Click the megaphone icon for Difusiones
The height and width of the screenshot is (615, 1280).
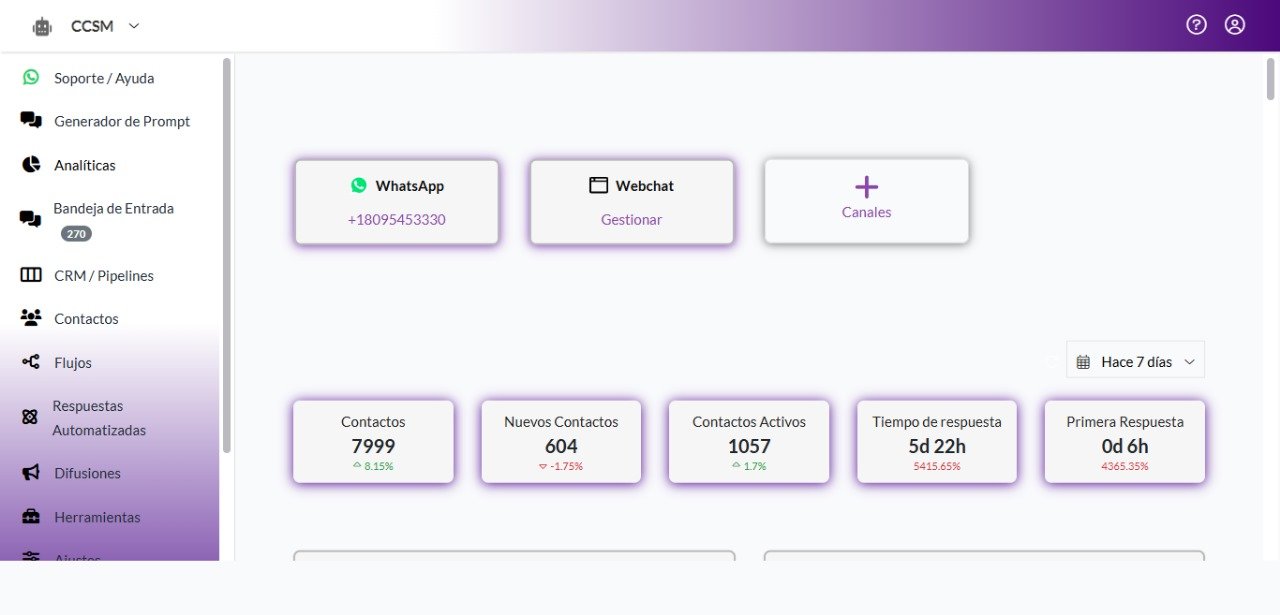31,473
